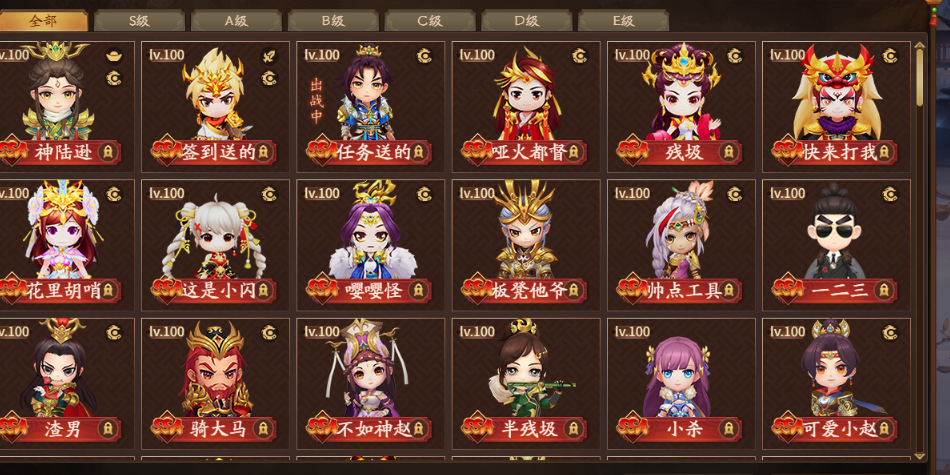Click the scrollbar up arrow
This screenshot has width=950, height=475.
[919, 45]
